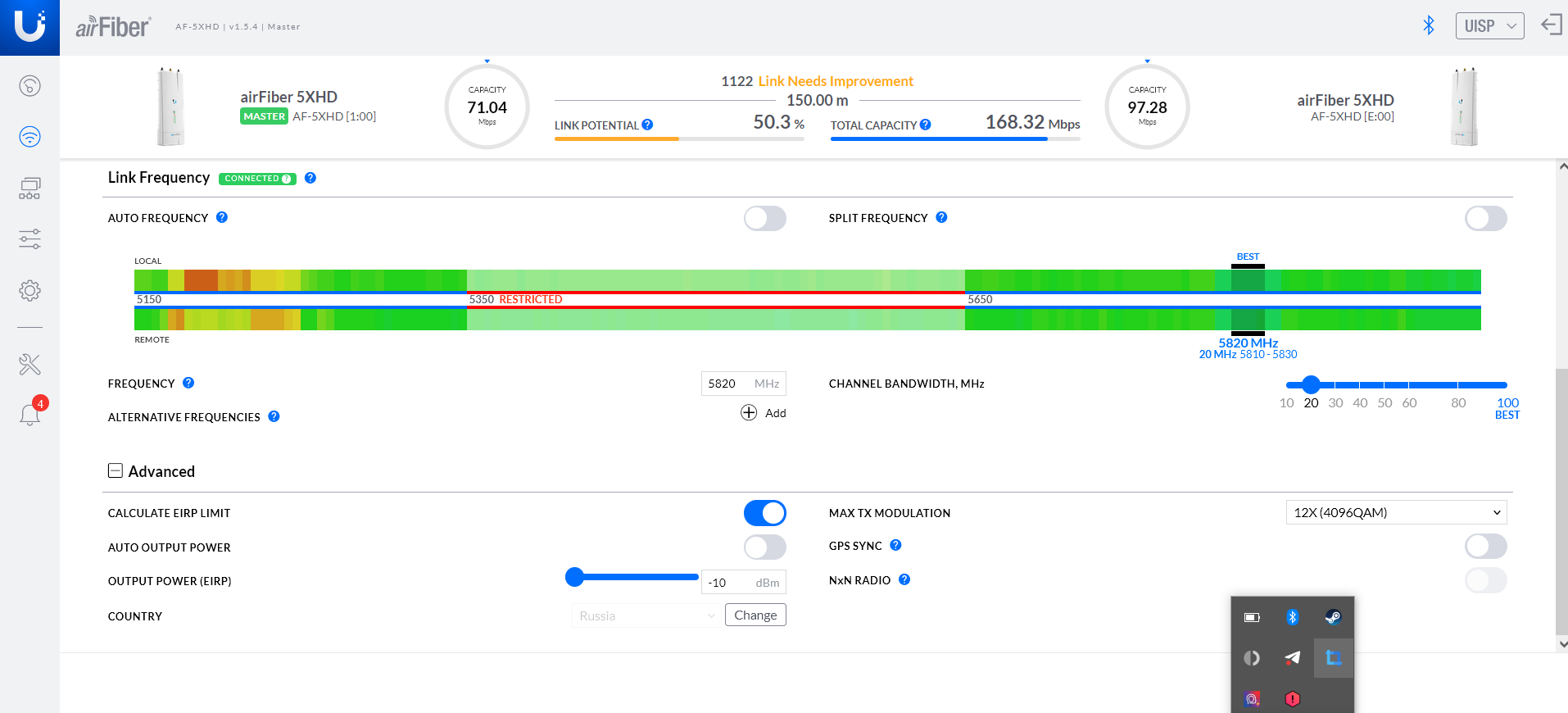
Task: Open the Alternative Frequencies help icon
Action: click(x=274, y=416)
